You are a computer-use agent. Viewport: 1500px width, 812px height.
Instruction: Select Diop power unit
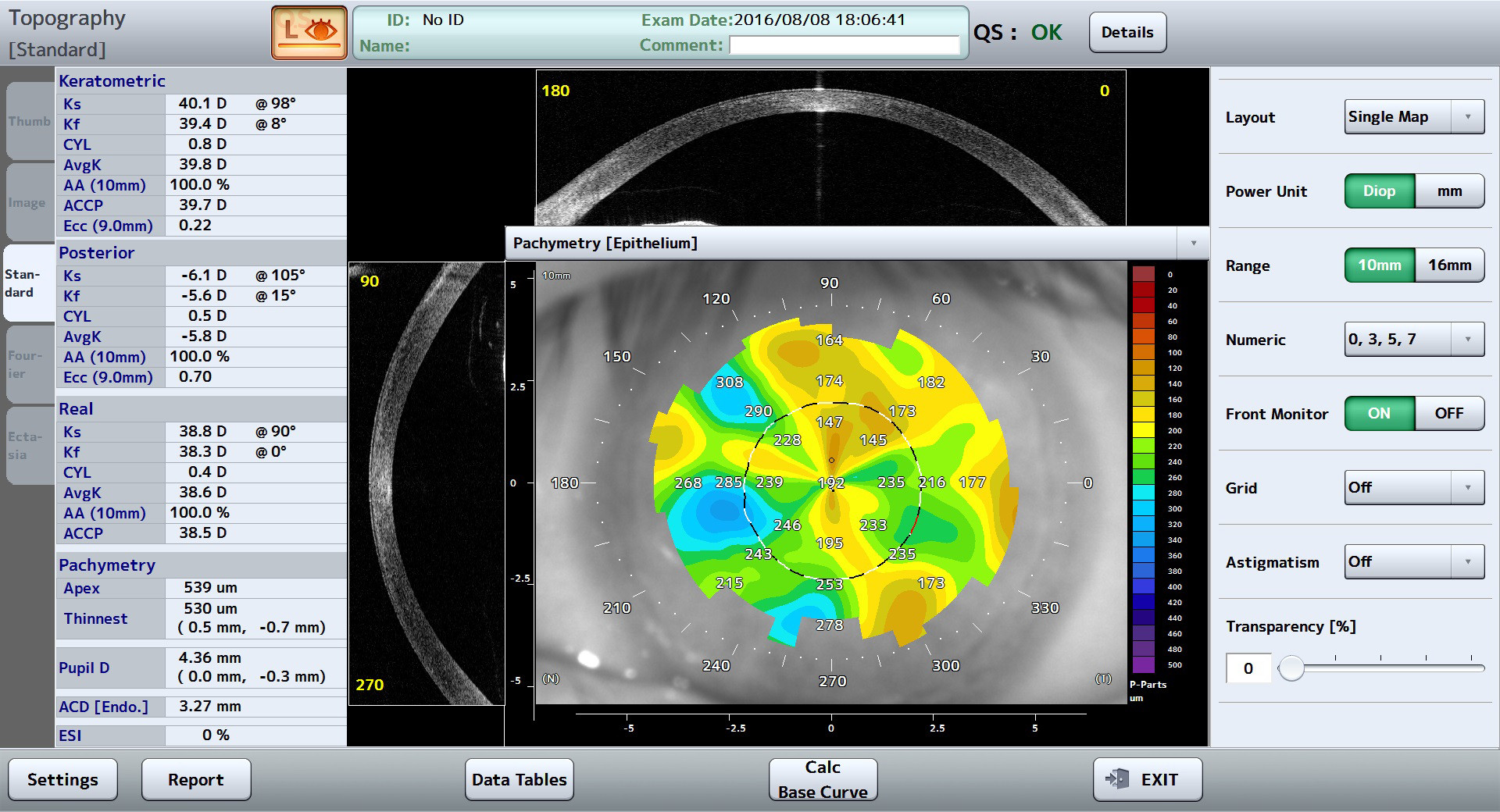click(1379, 191)
